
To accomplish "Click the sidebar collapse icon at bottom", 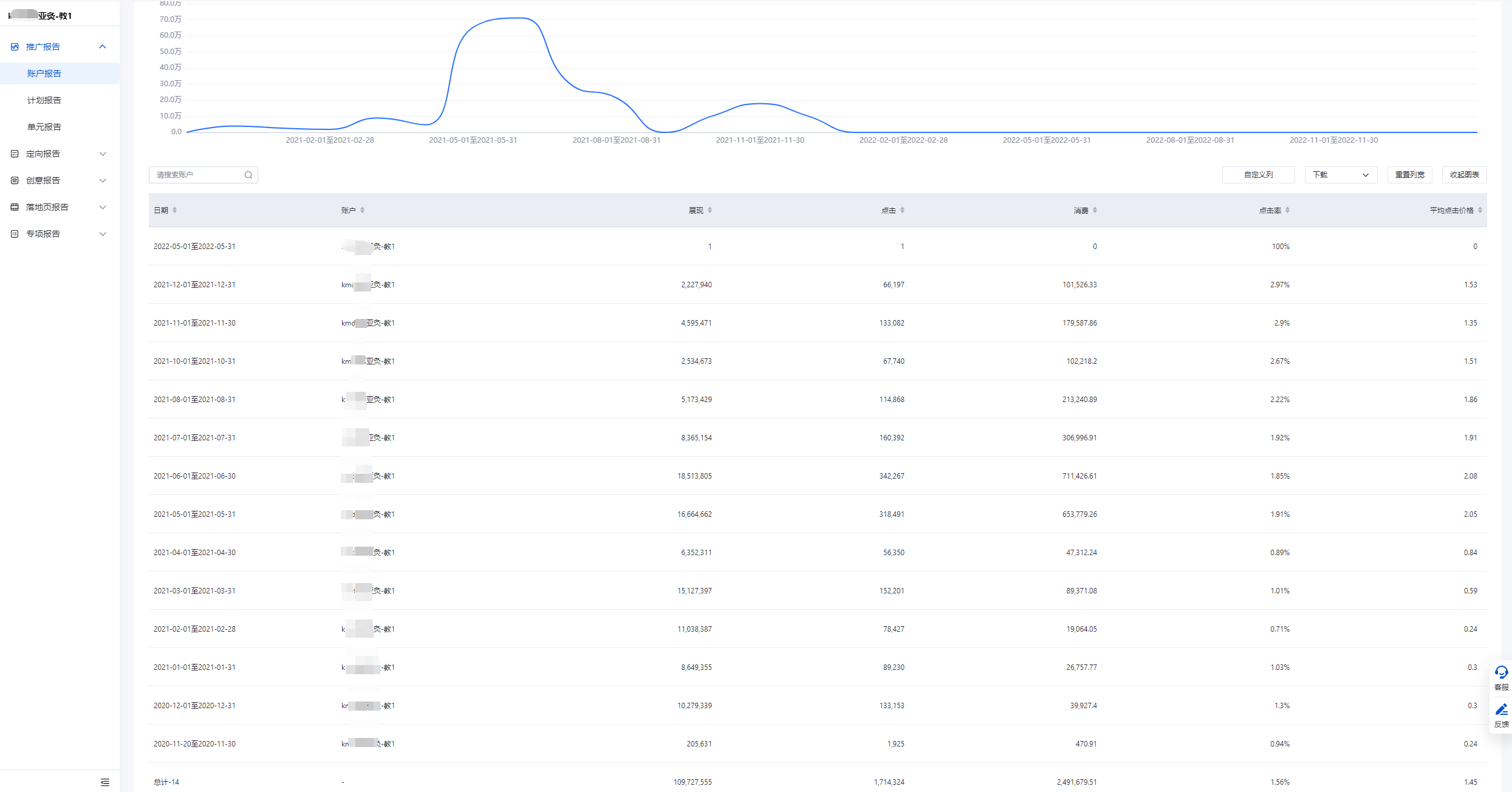I will click(x=105, y=782).
